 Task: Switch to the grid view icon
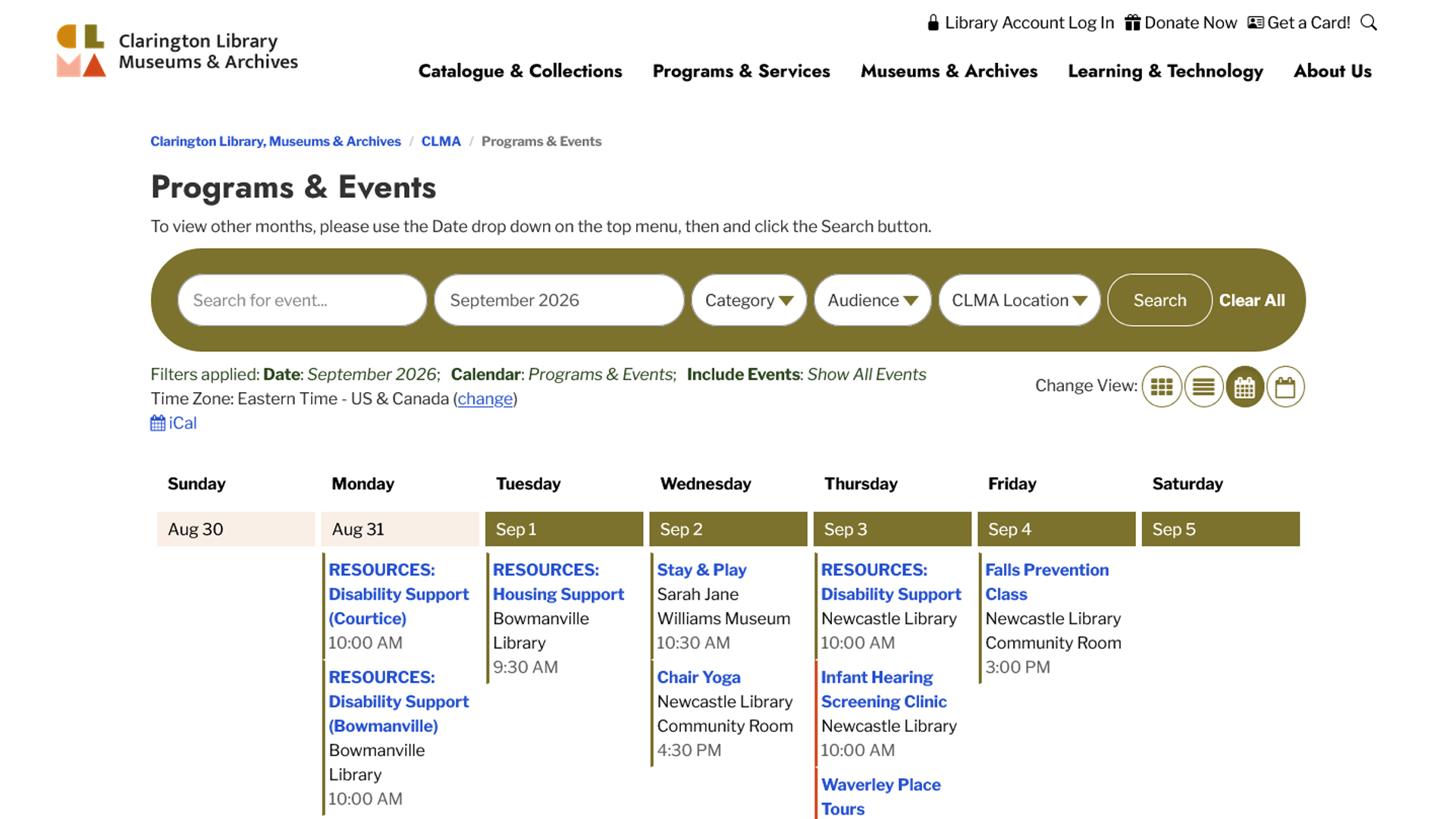(x=1162, y=387)
